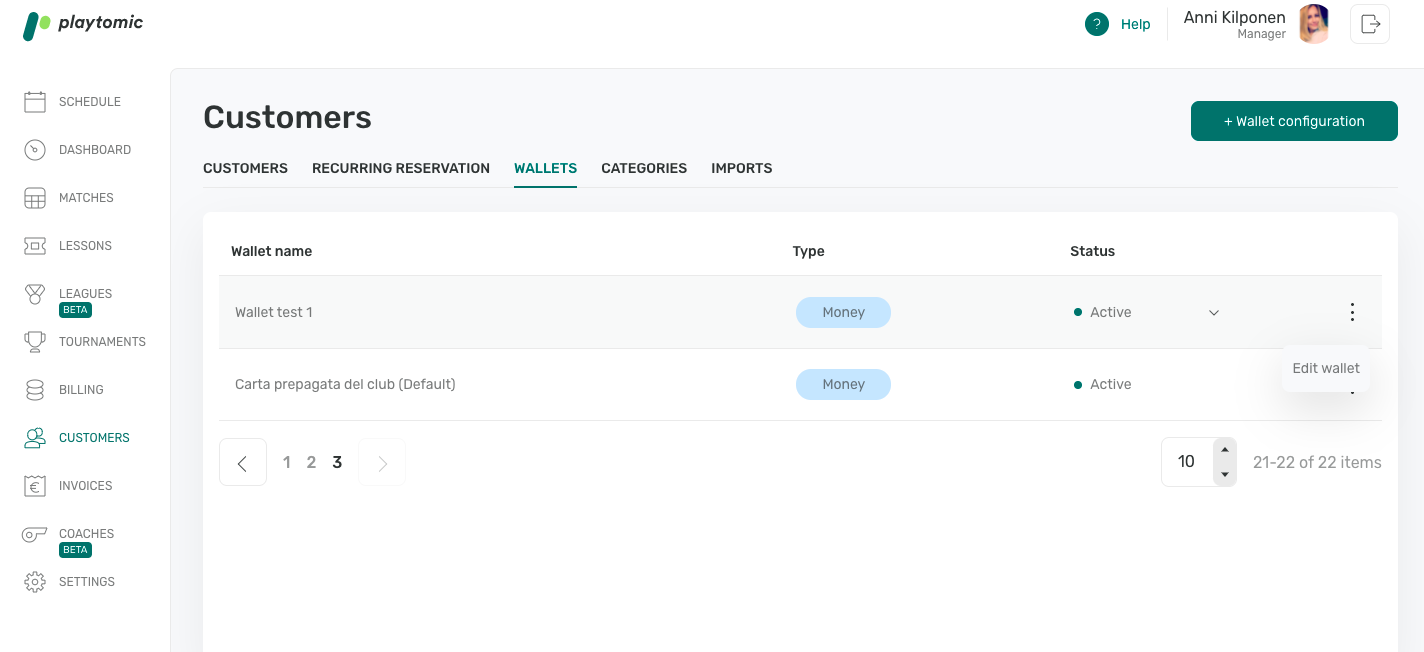Open the Recurring Reservation tab
1424x652 pixels.
[400, 168]
